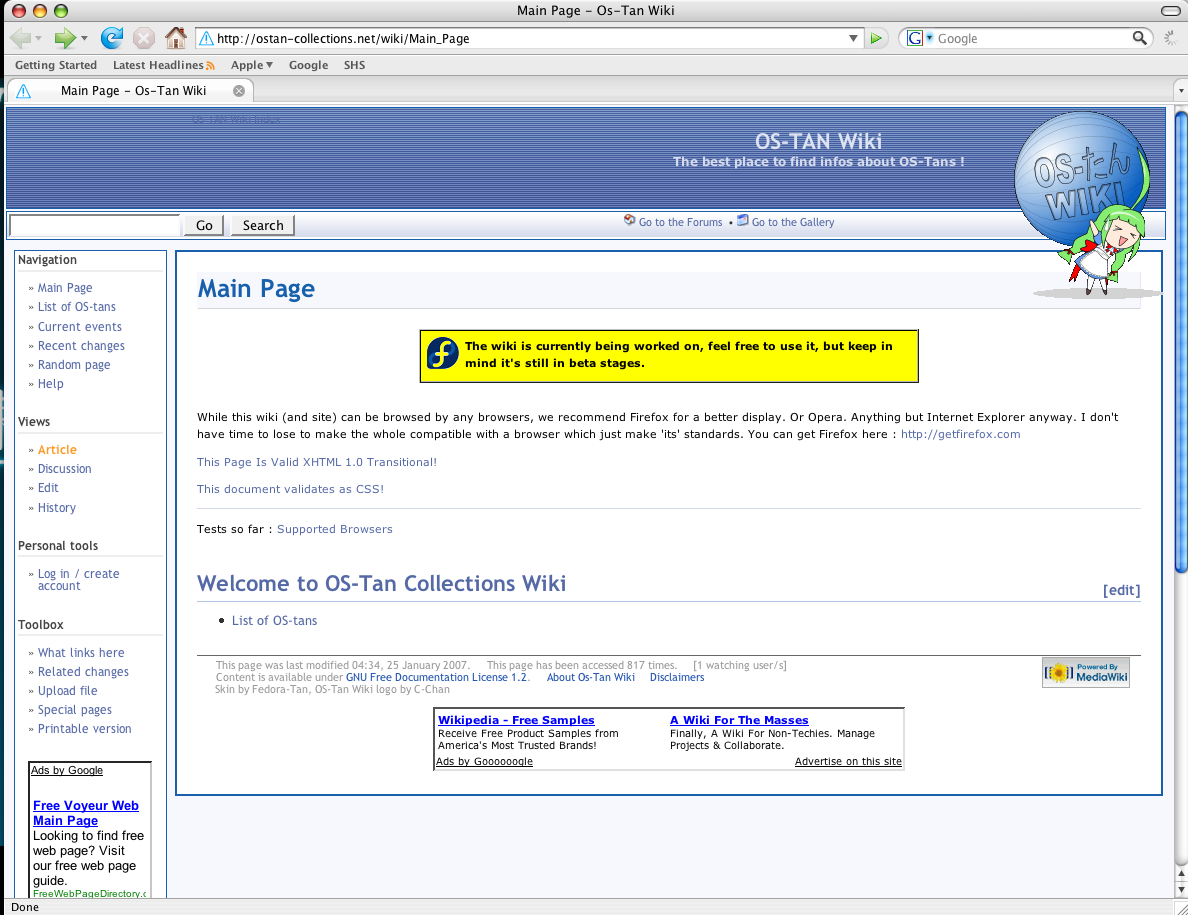This screenshot has width=1188, height=915.
Task: Click into the Google search field
Action: click(x=1033, y=38)
